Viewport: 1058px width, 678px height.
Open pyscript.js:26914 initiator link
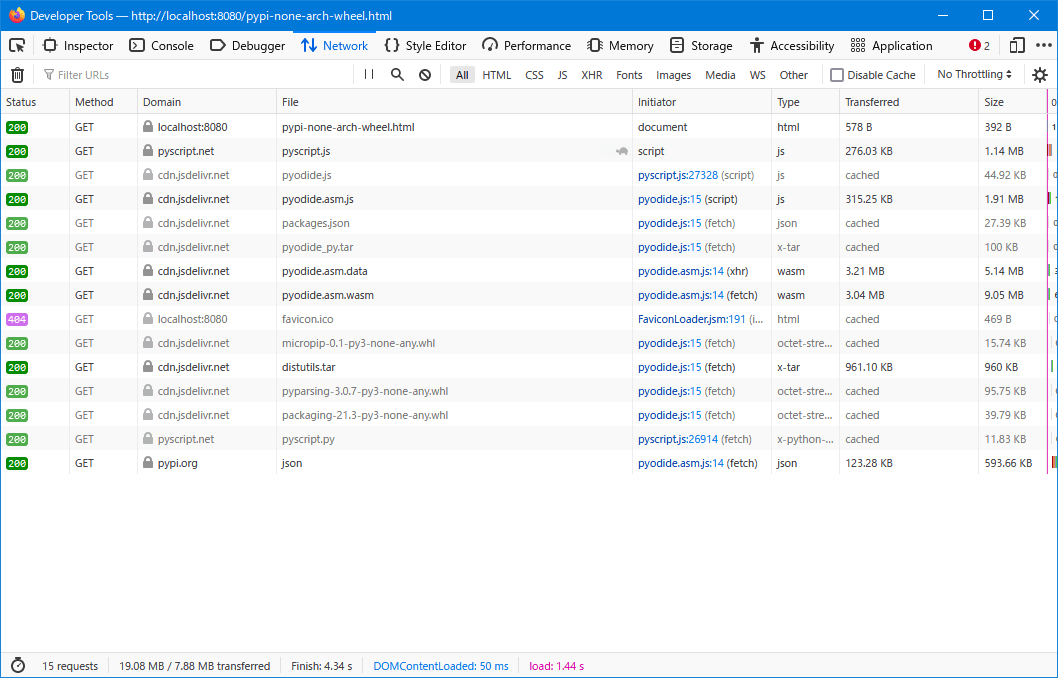677,439
